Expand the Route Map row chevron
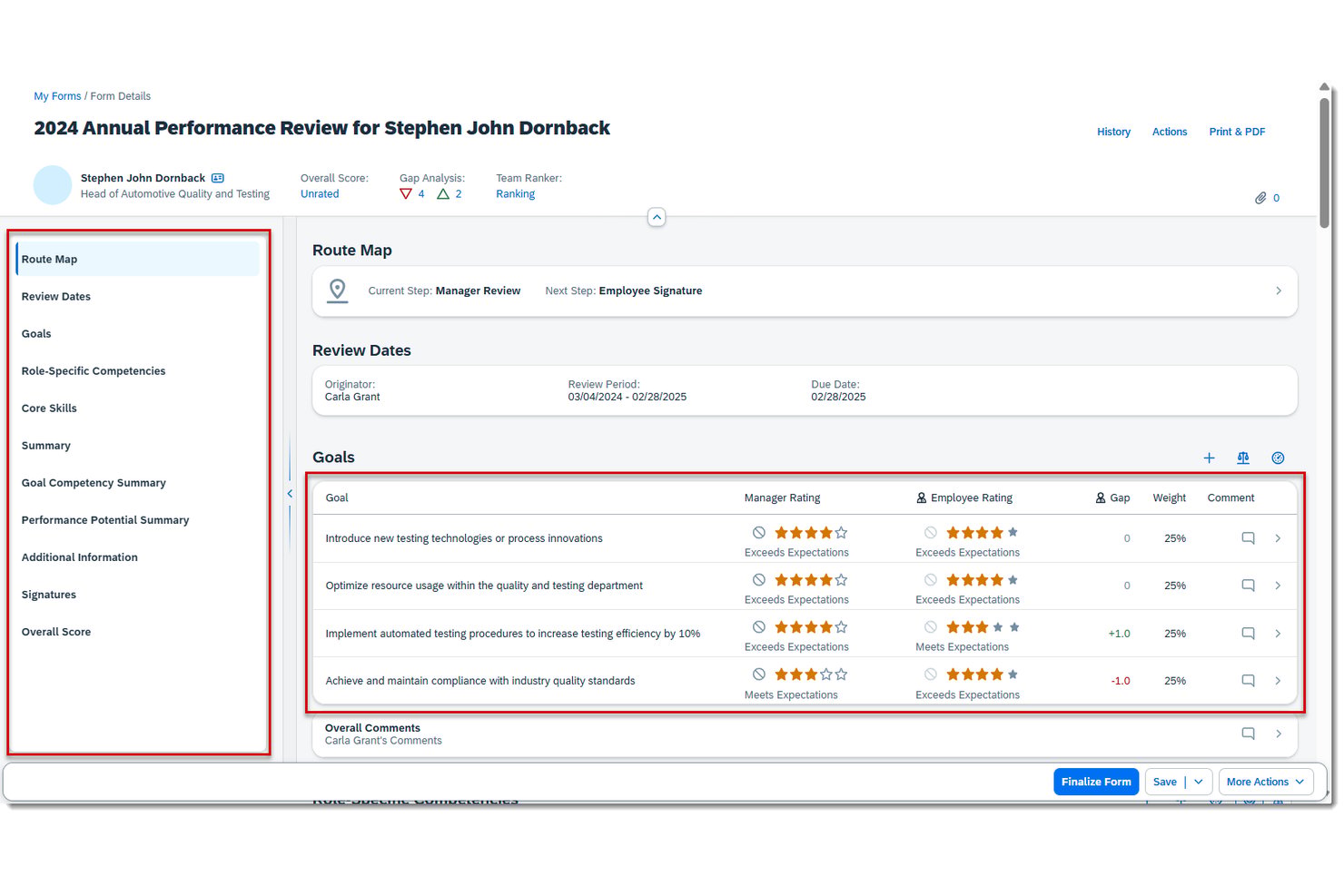 [x=1278, y=291]
